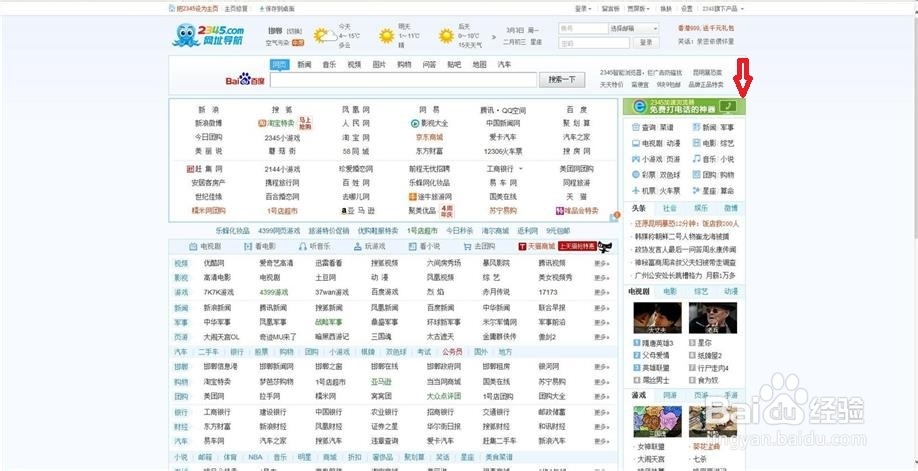Open the left TV drama thumbnail
Image resolution: width=918 pixels, height=471 pixels.
(657, 318)
